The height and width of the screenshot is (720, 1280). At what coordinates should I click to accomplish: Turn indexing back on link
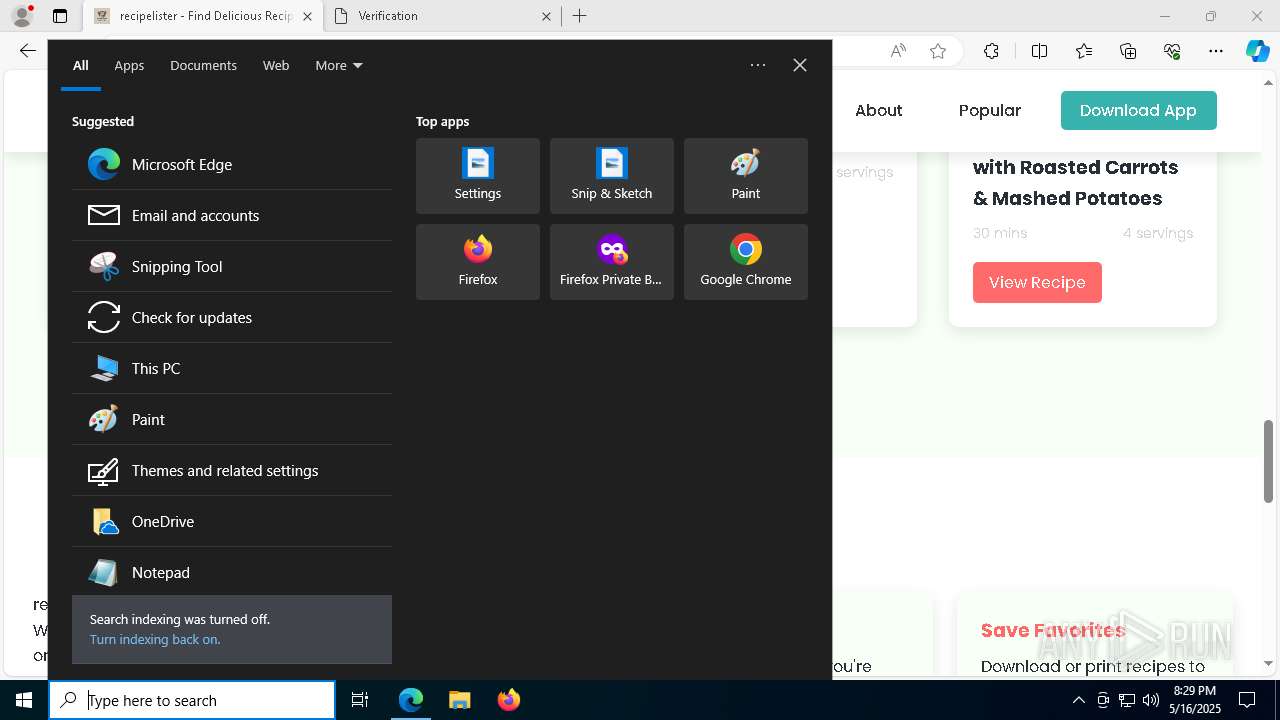pos(155,640)
